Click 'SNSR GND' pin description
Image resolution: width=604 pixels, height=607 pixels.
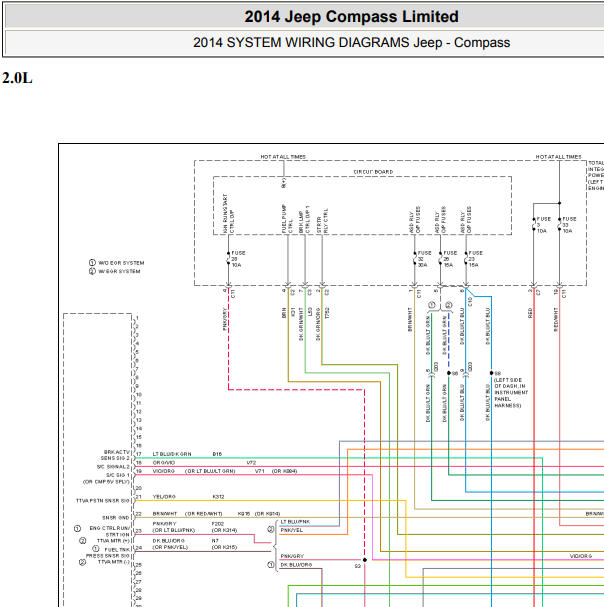116,518
